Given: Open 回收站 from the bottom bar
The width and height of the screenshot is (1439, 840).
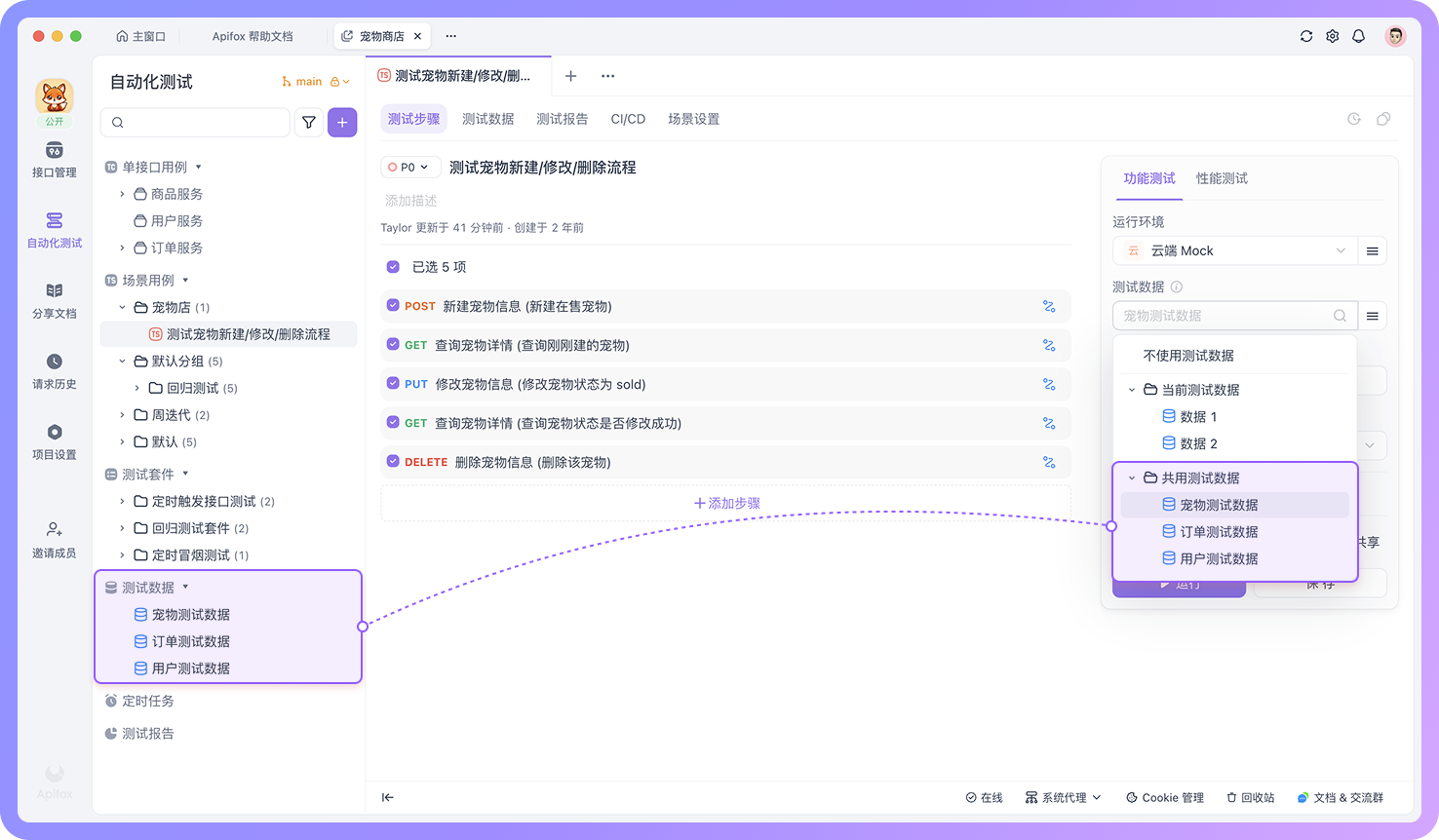Looking at the screenshot, I should coord(1250,797).
